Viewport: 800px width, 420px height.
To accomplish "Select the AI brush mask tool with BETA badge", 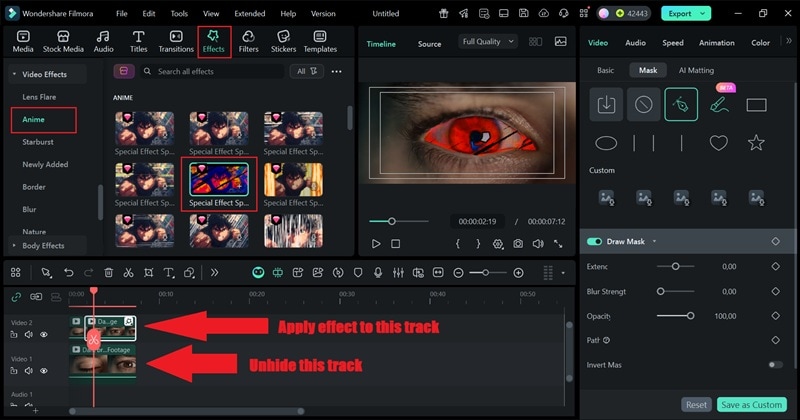I will click(719, 105).
